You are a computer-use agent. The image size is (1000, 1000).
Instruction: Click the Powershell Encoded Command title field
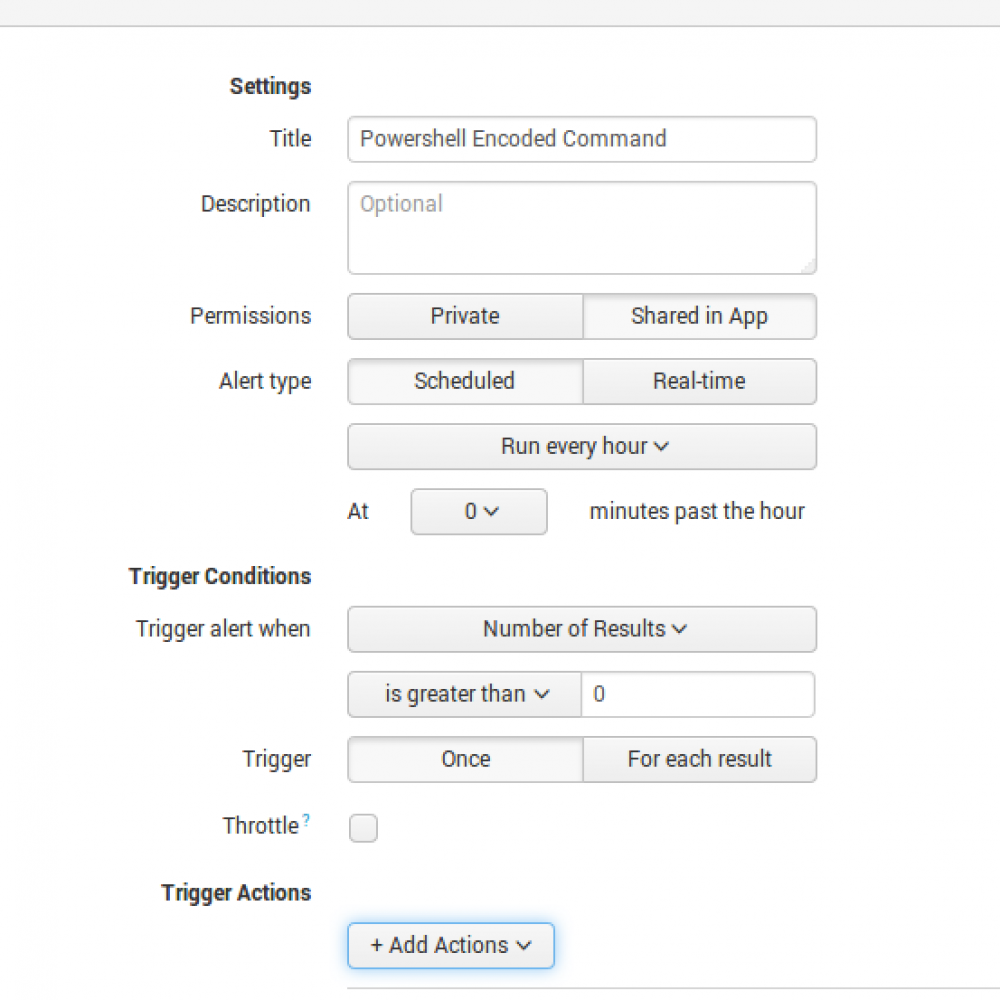(582, 139)
